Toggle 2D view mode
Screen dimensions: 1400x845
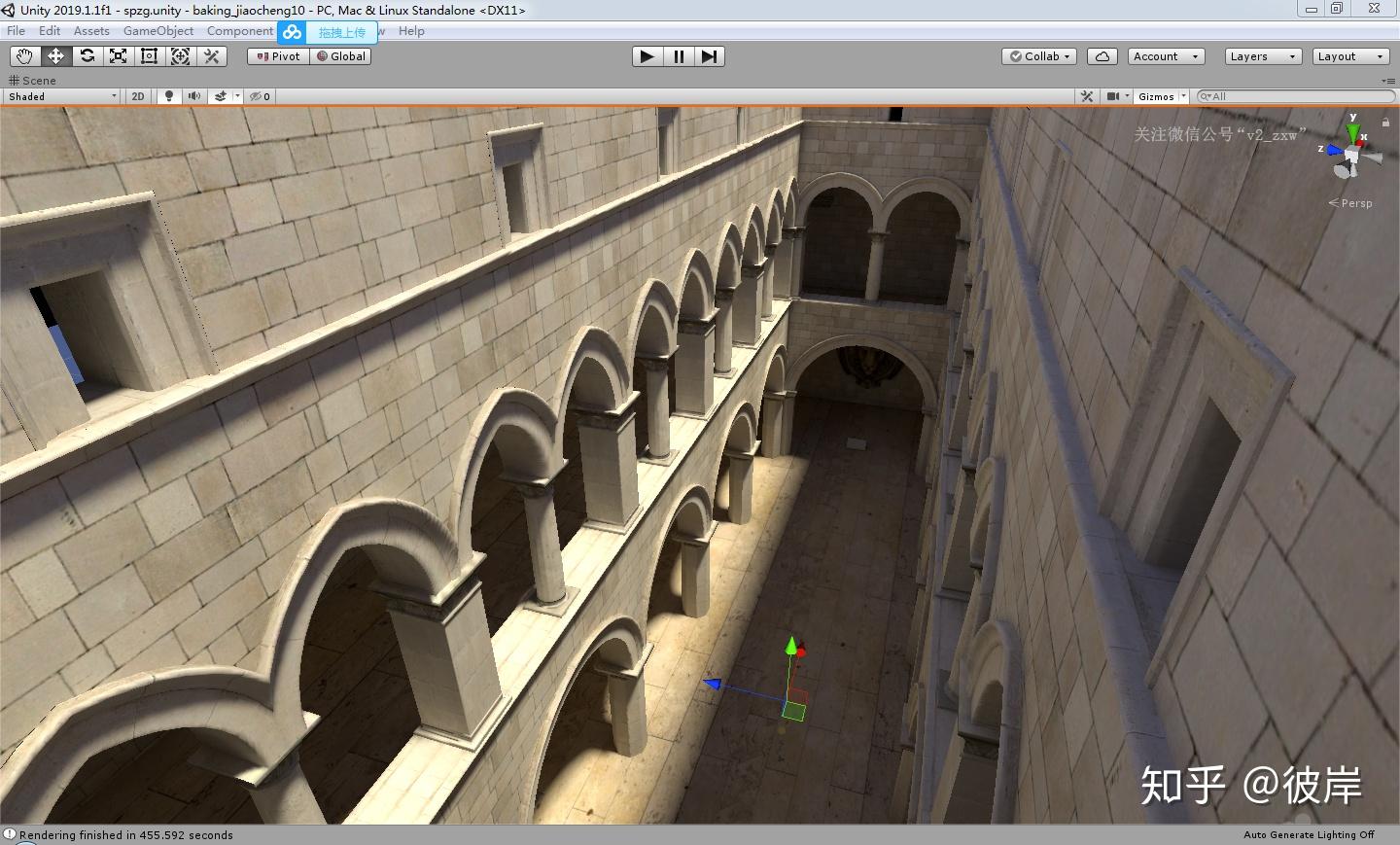(138, 96)
